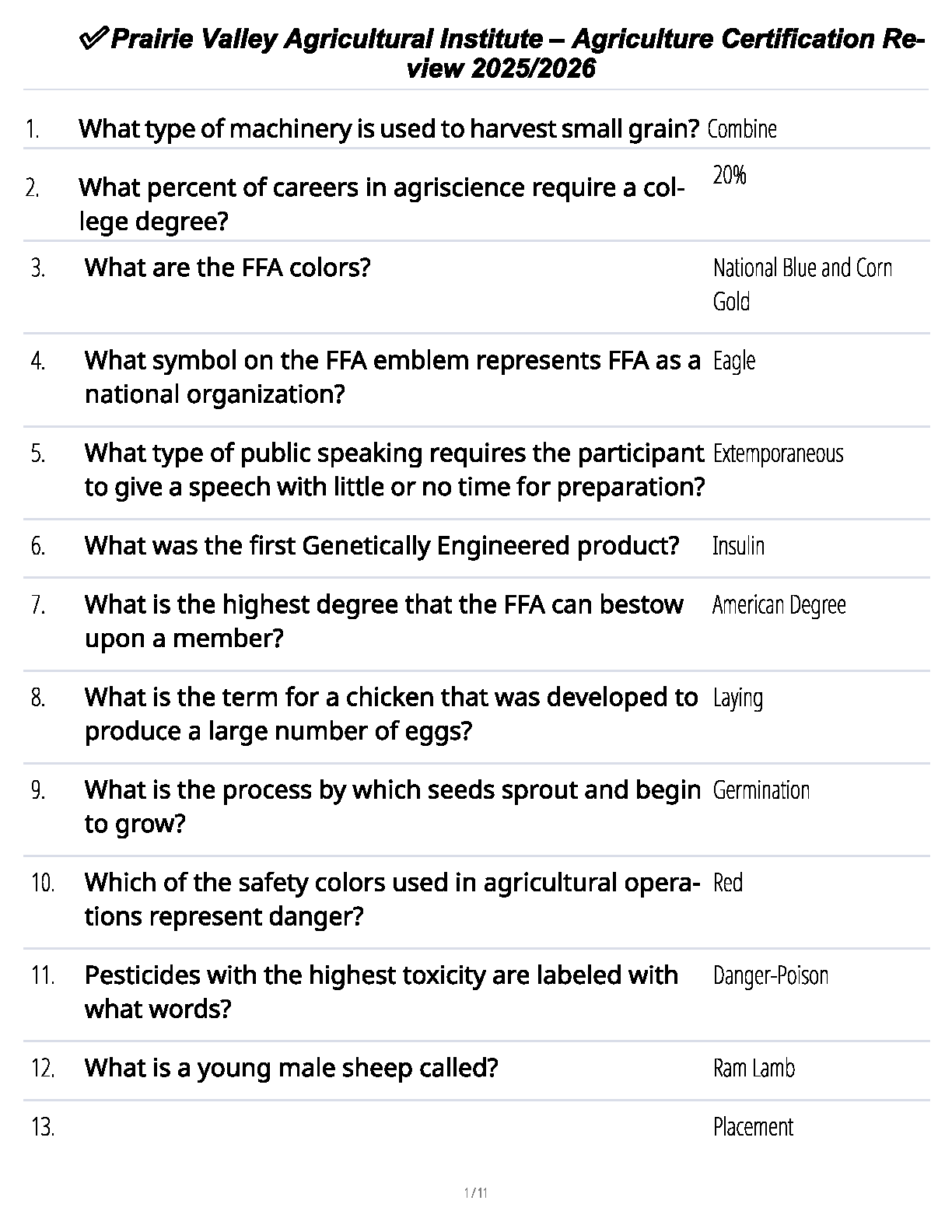The width and height of the screenshot is (952, 1232).
Task: Click the young male sheep question
Action: pyautogui.click(x=291, y=1068)
